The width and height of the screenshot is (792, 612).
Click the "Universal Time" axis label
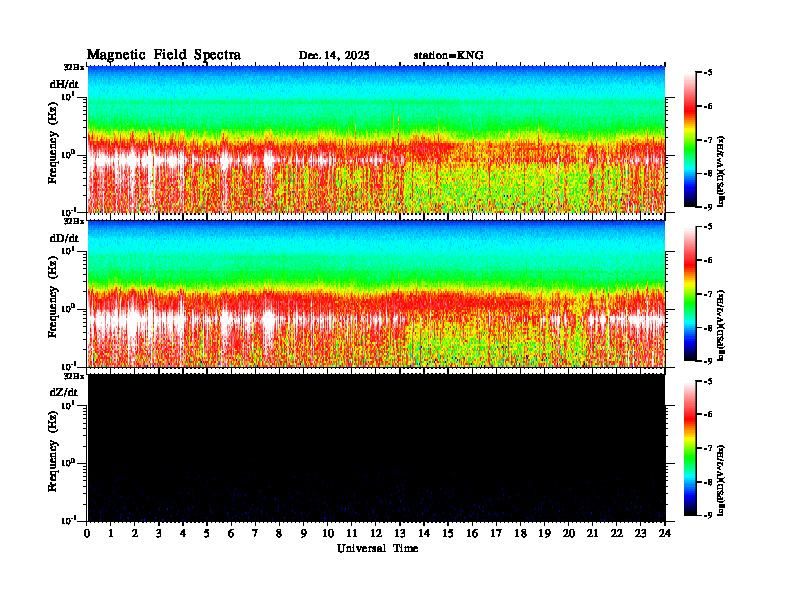377,548
